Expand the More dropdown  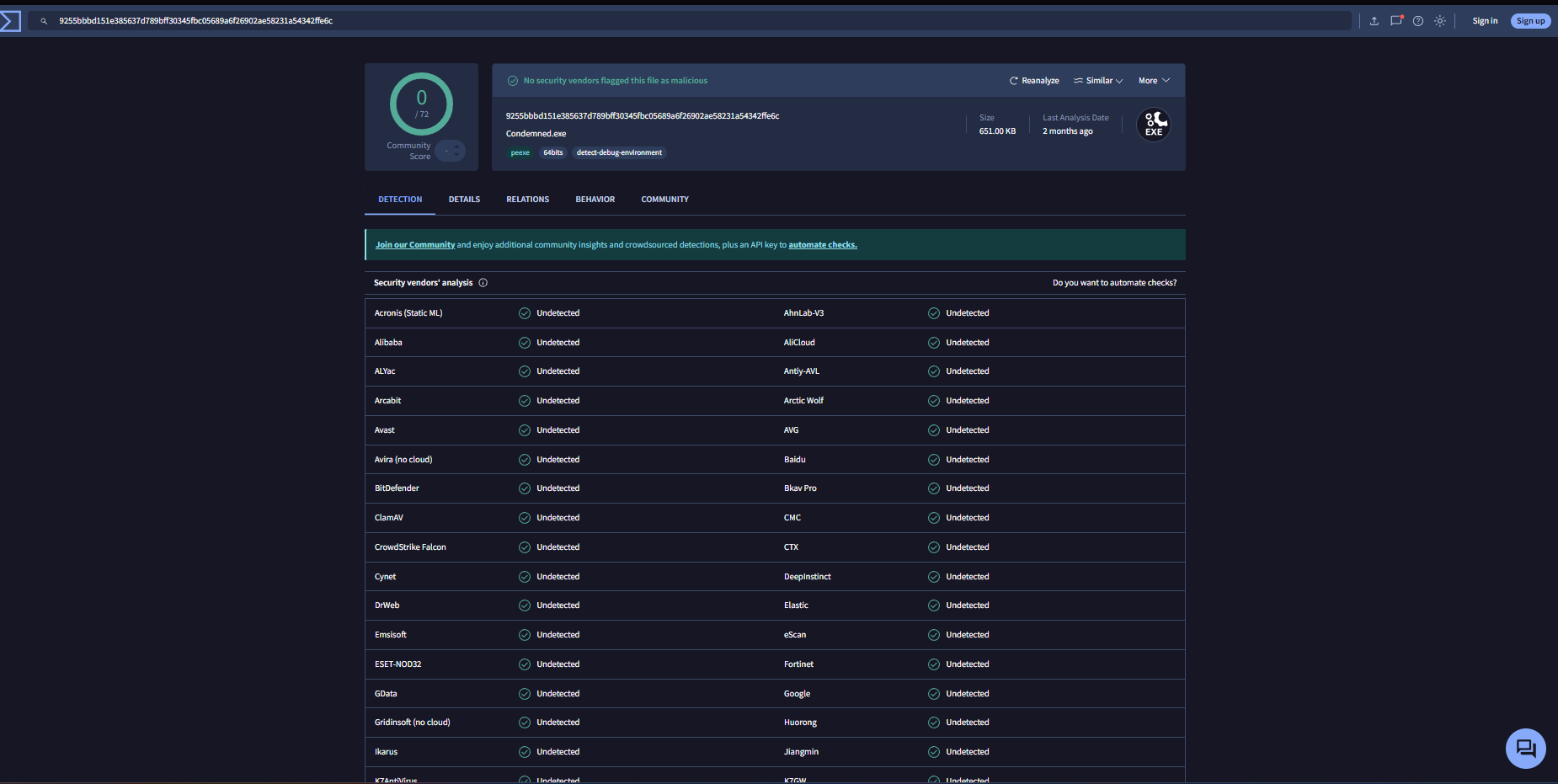(1154, 81)
